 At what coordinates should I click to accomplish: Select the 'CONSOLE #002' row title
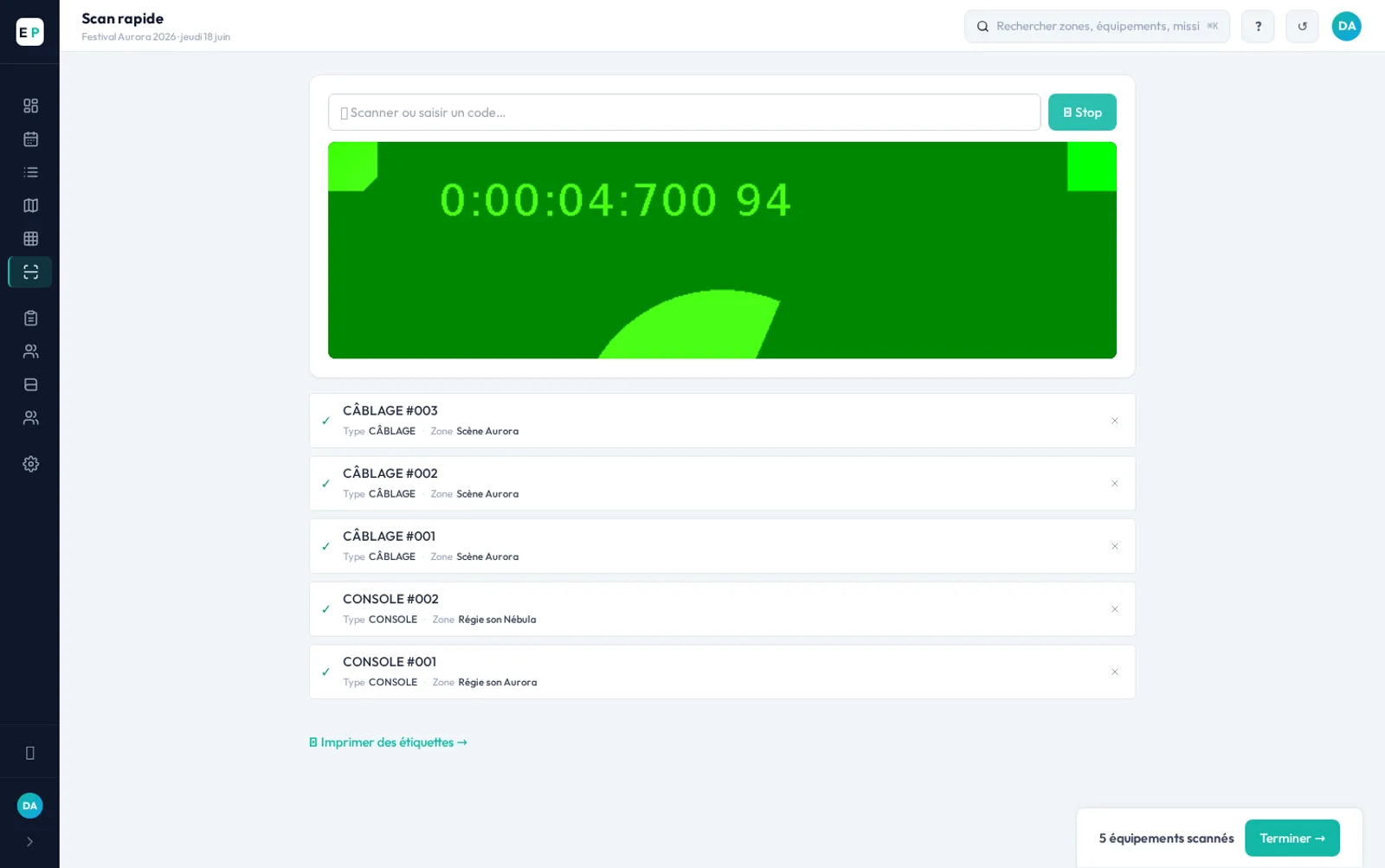tap(390, 599)
